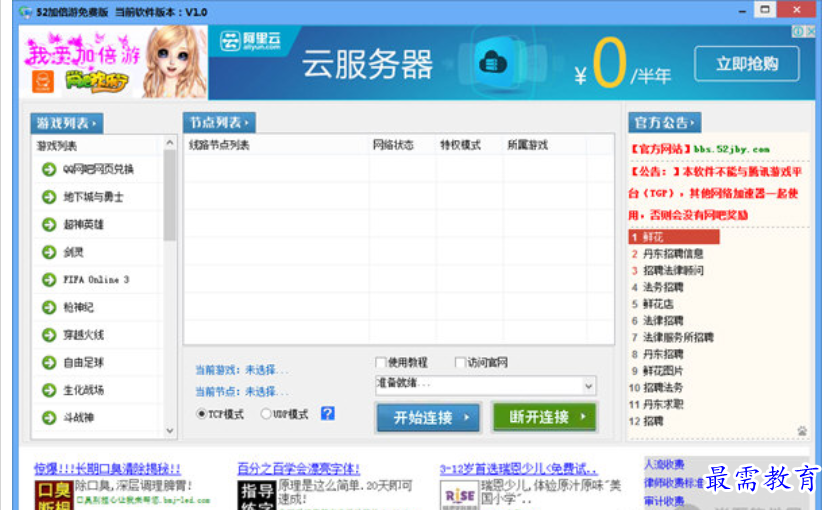The image size is (827, 510).
Task: Click green arrow icon beside 斗战神
Action: pos(49,418)
